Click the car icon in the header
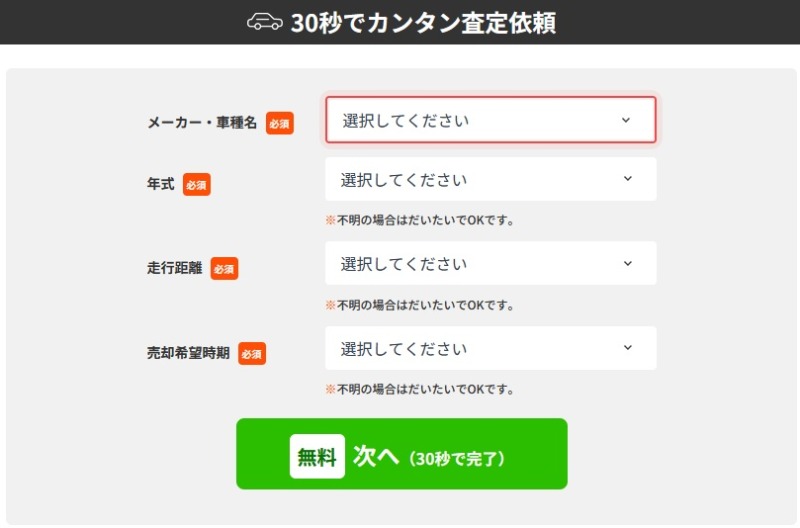Viewport: 800px width, 528px height. [264, 22]
